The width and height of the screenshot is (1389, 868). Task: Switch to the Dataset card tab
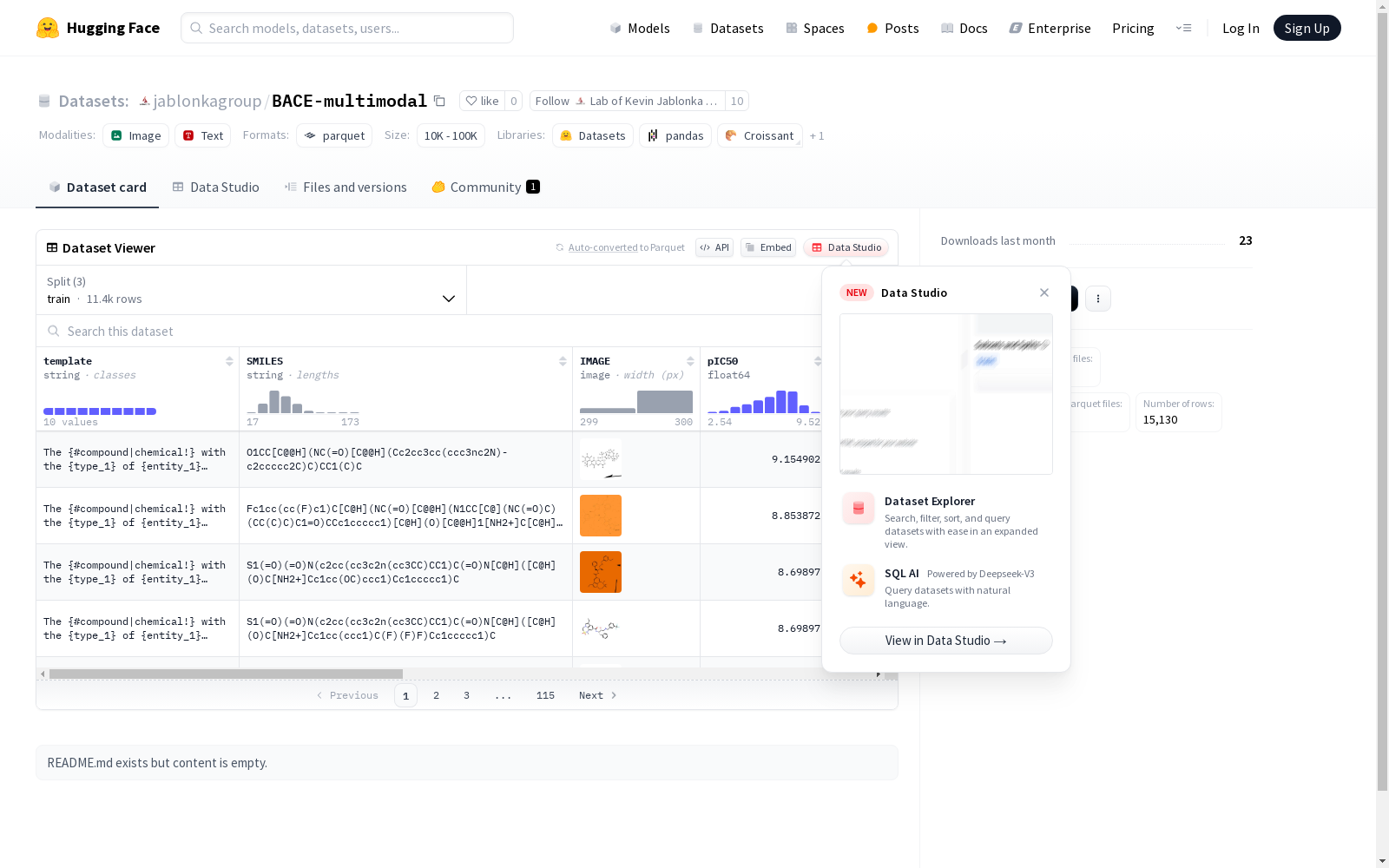pyautogui.click(x=97, y=187)
